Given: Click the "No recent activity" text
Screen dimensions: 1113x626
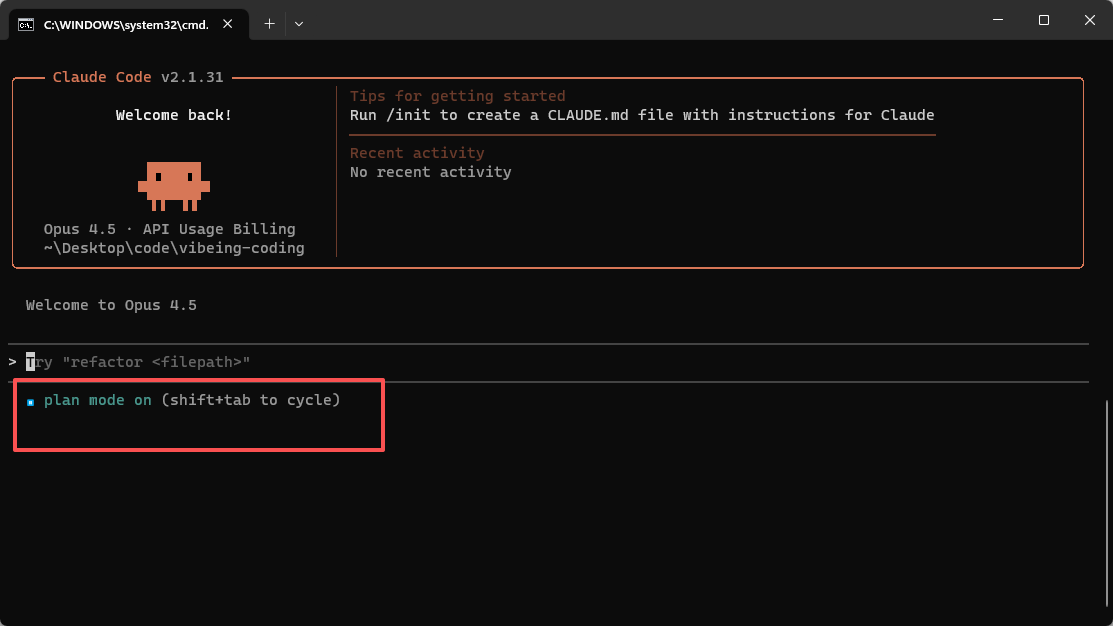Looking at the screenshot, I should coord(430,172).
